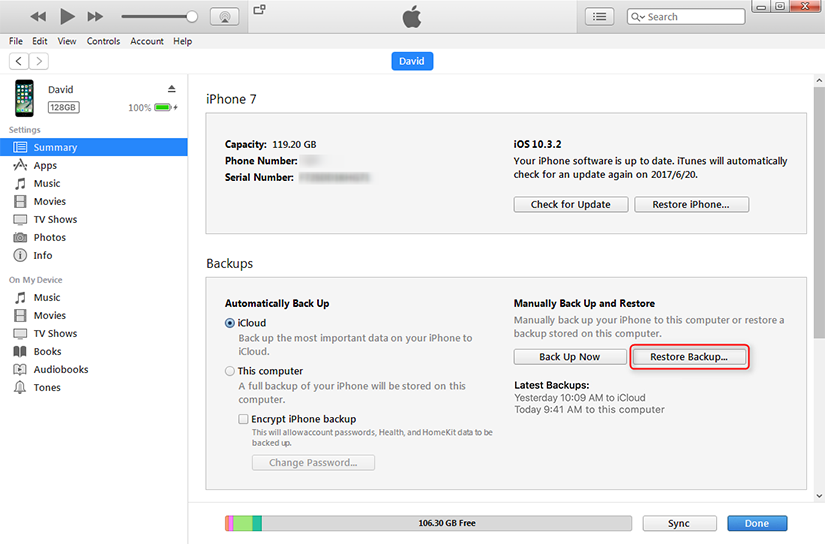Click the volume slider knob
Viewport: 825px width, 544px height.
(192, 17)
